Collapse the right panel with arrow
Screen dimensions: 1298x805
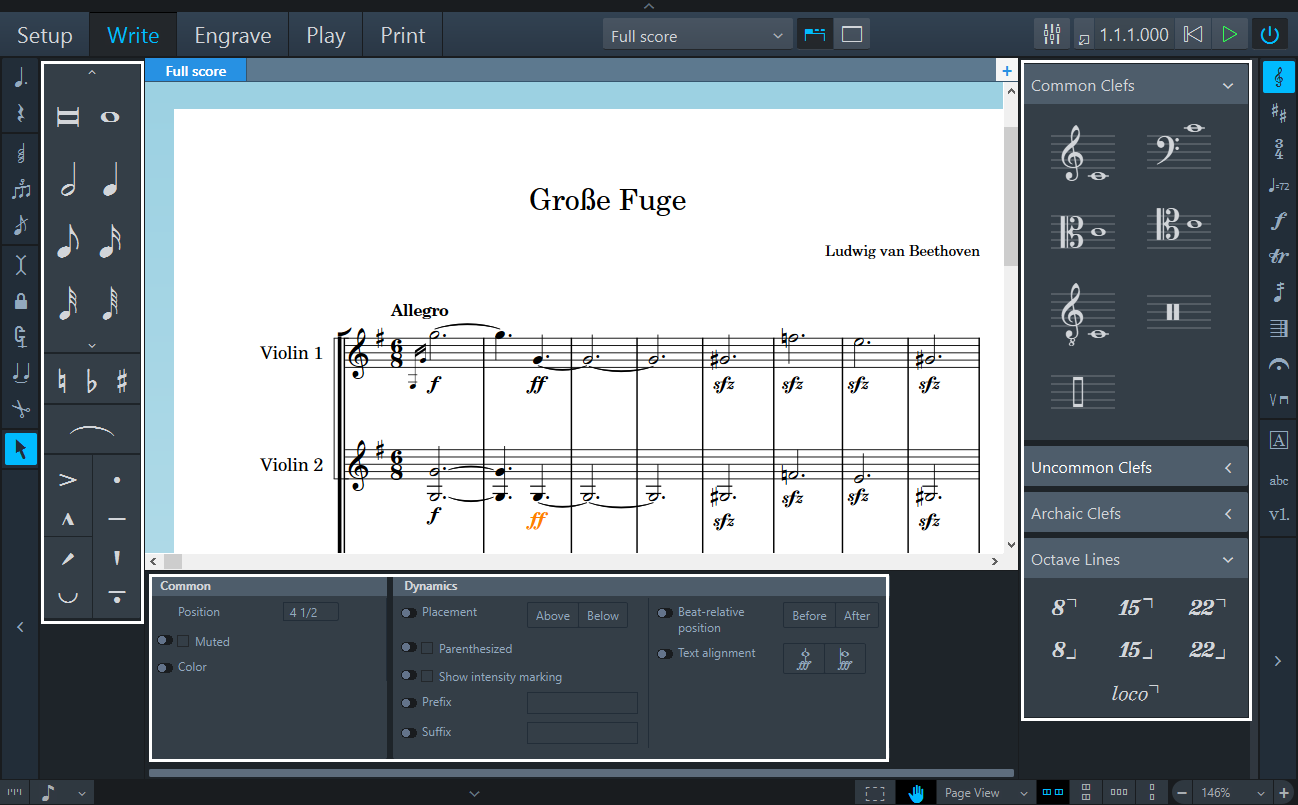coord(1277,661)
